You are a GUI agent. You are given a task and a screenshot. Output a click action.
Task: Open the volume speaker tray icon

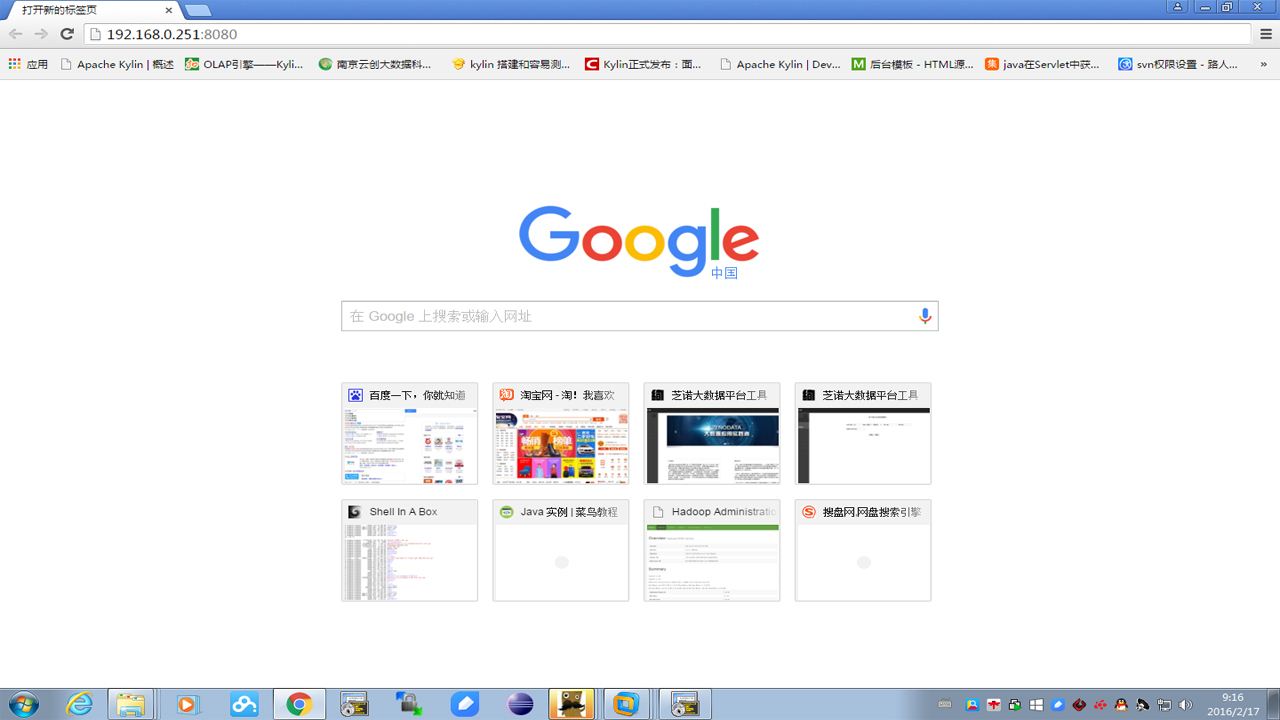click(x=1186, y=705)
